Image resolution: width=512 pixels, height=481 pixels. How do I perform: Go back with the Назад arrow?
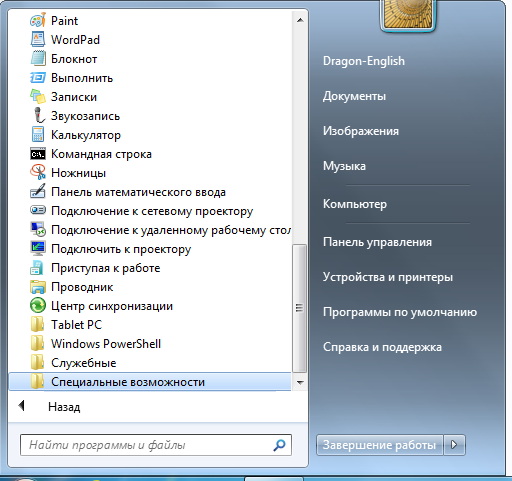[x=22, y=406]
